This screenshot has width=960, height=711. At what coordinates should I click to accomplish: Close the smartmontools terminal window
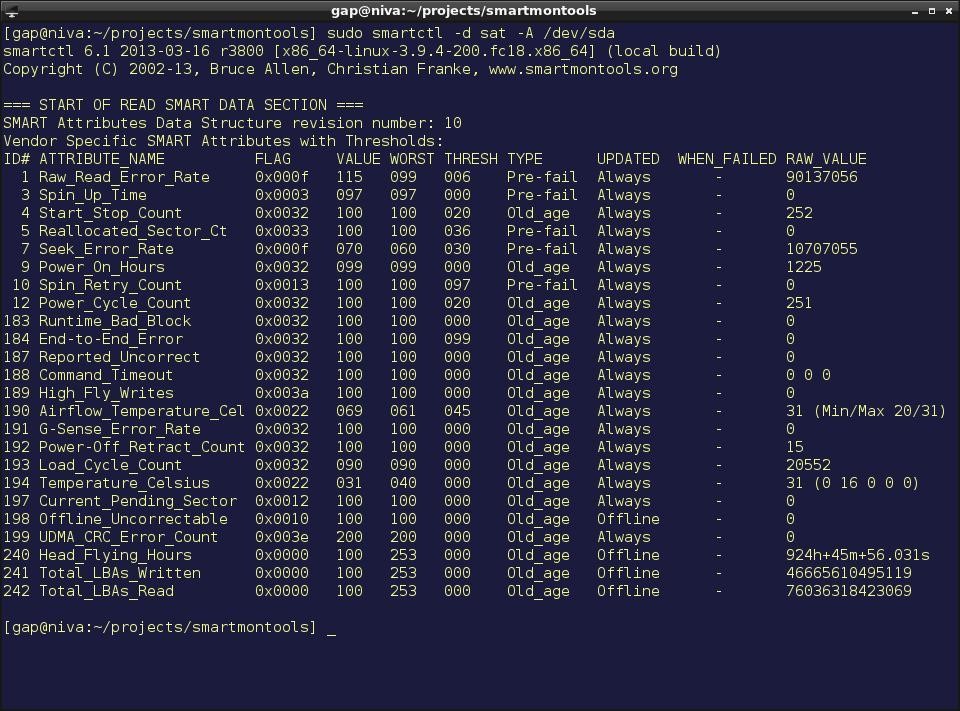pos(948,11)
